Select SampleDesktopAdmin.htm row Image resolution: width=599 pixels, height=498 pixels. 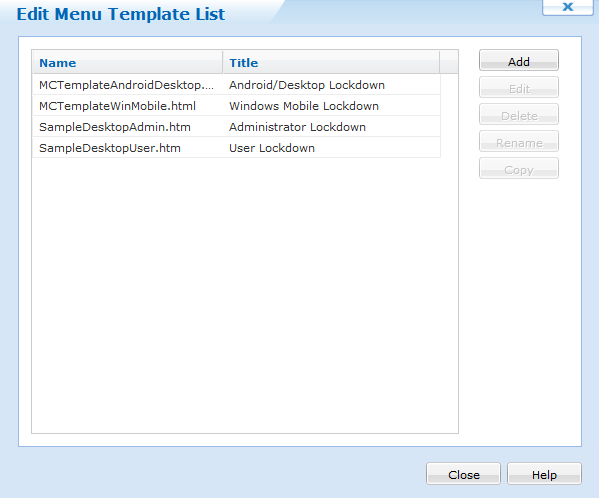coord(236,127)
